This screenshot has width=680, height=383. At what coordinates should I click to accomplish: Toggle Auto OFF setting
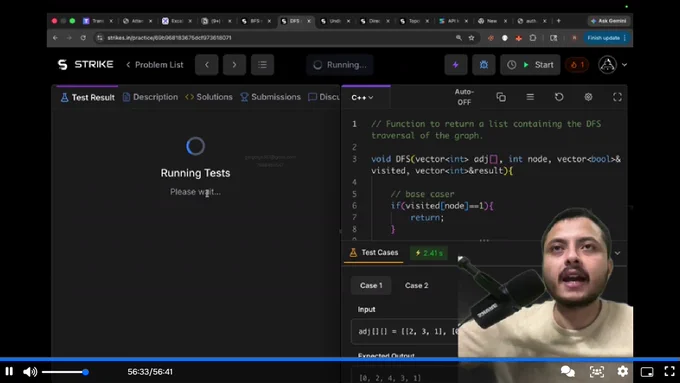pyautogui.click(x=464, y=97)
